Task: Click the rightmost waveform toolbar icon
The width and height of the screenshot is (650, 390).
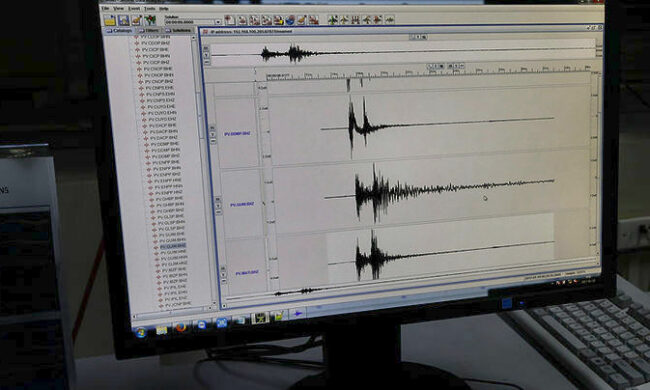Action: (x=389, y=19)
